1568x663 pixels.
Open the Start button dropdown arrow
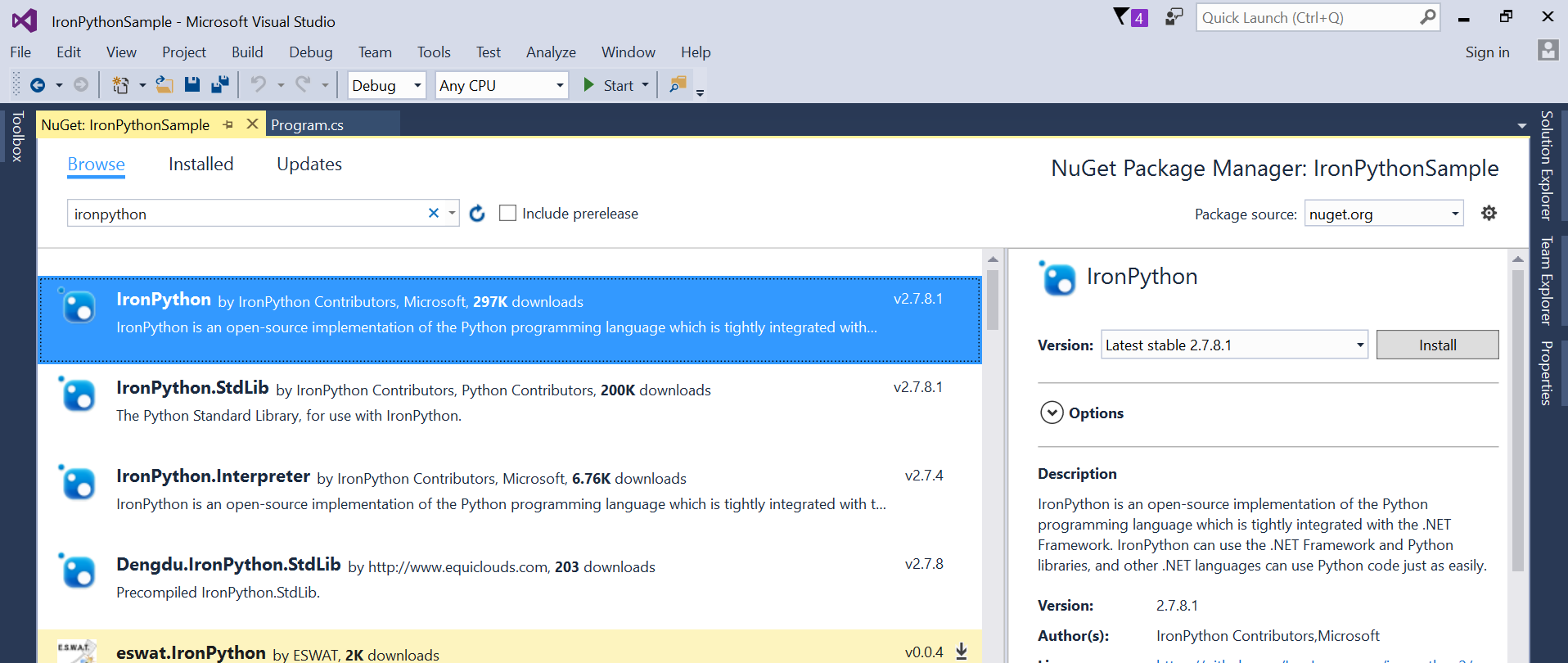pyautogui.click(x=645, y=85)
